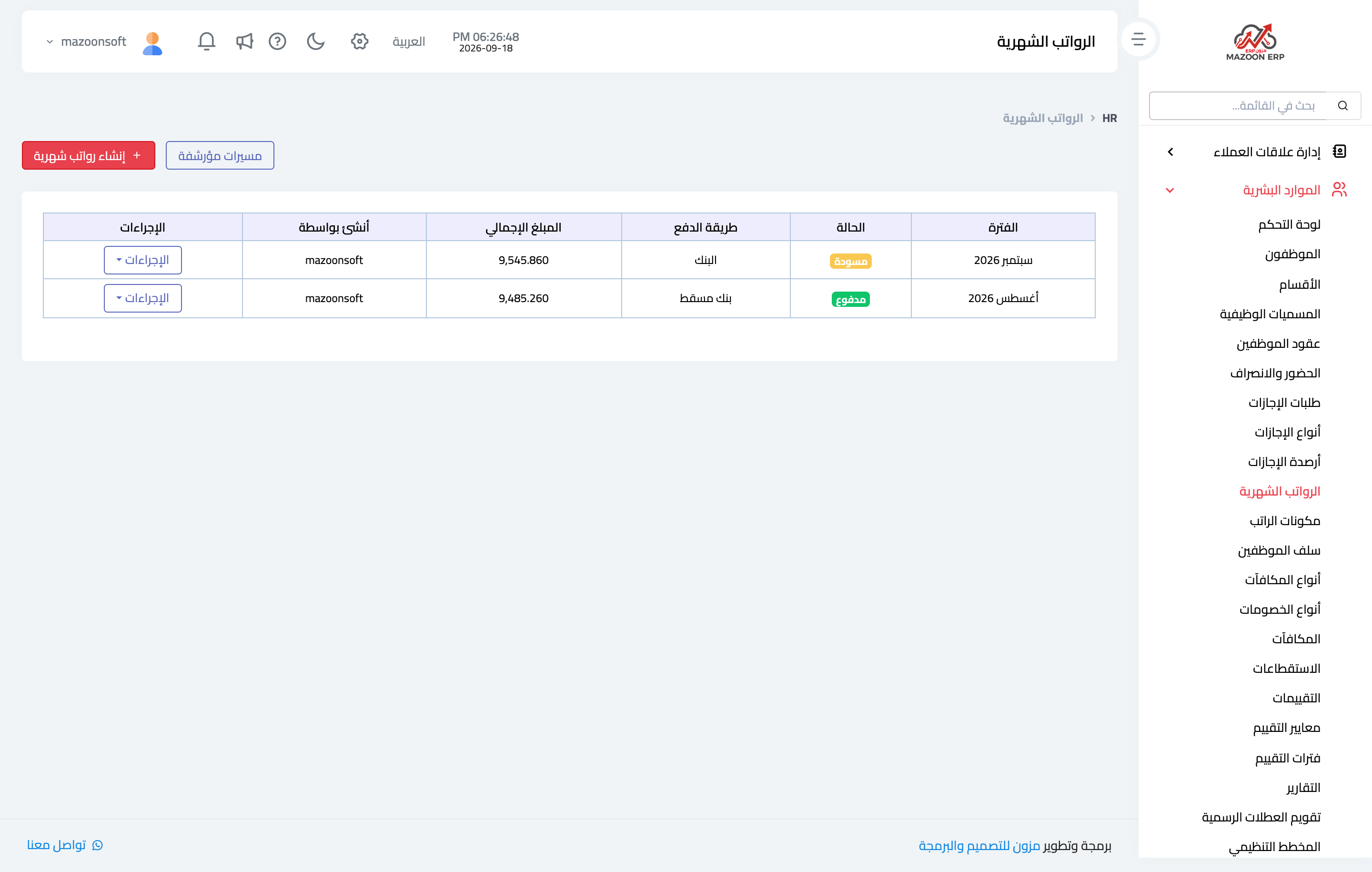Click the مدفوع status badge
Screen dimensions: 1372x872
(x=851, y=299)
